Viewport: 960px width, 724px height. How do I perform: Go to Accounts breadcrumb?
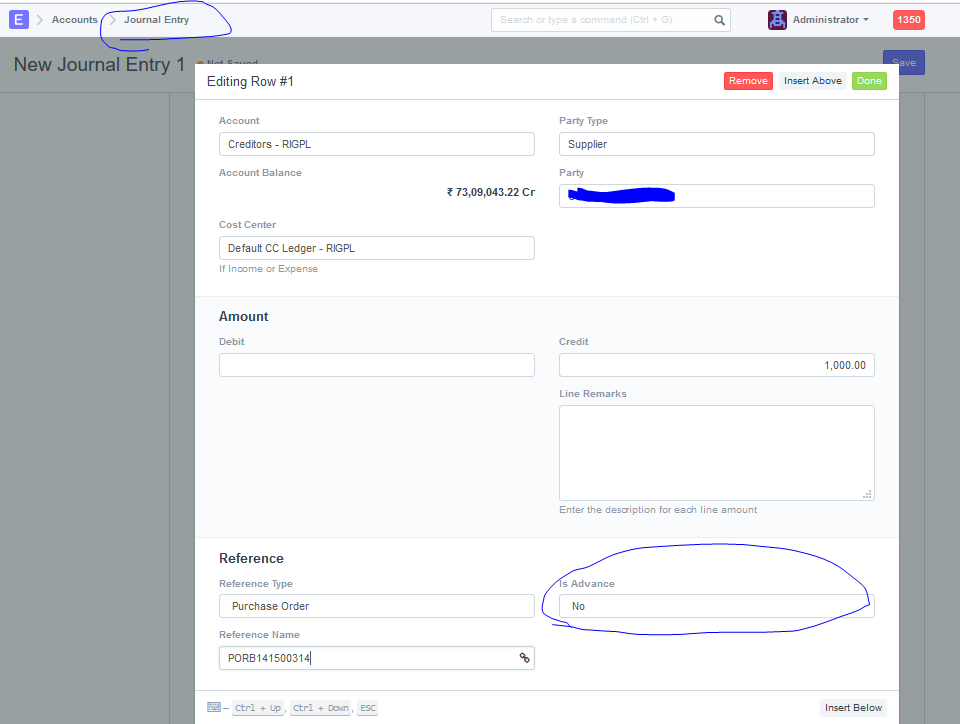(75, 20)
